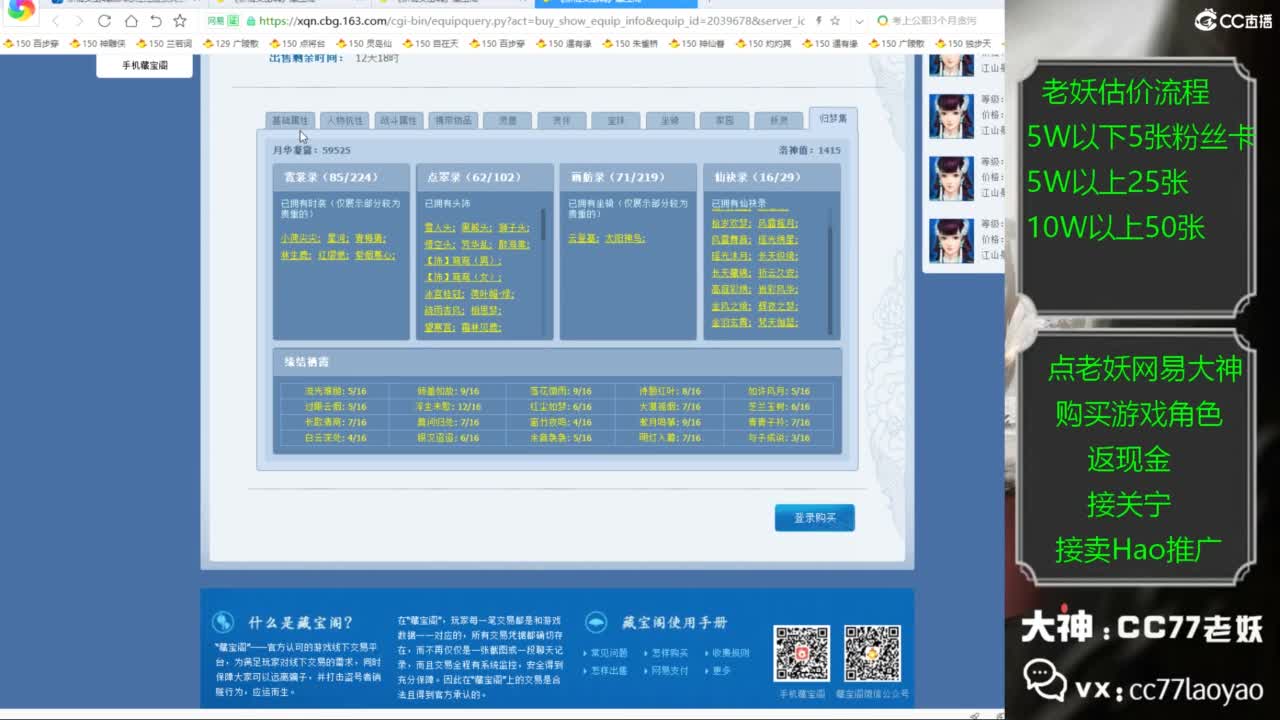The height and width of the screenshot is (720, 1280).
Task: Open the browser home page
Action: [x=131, y=21]
